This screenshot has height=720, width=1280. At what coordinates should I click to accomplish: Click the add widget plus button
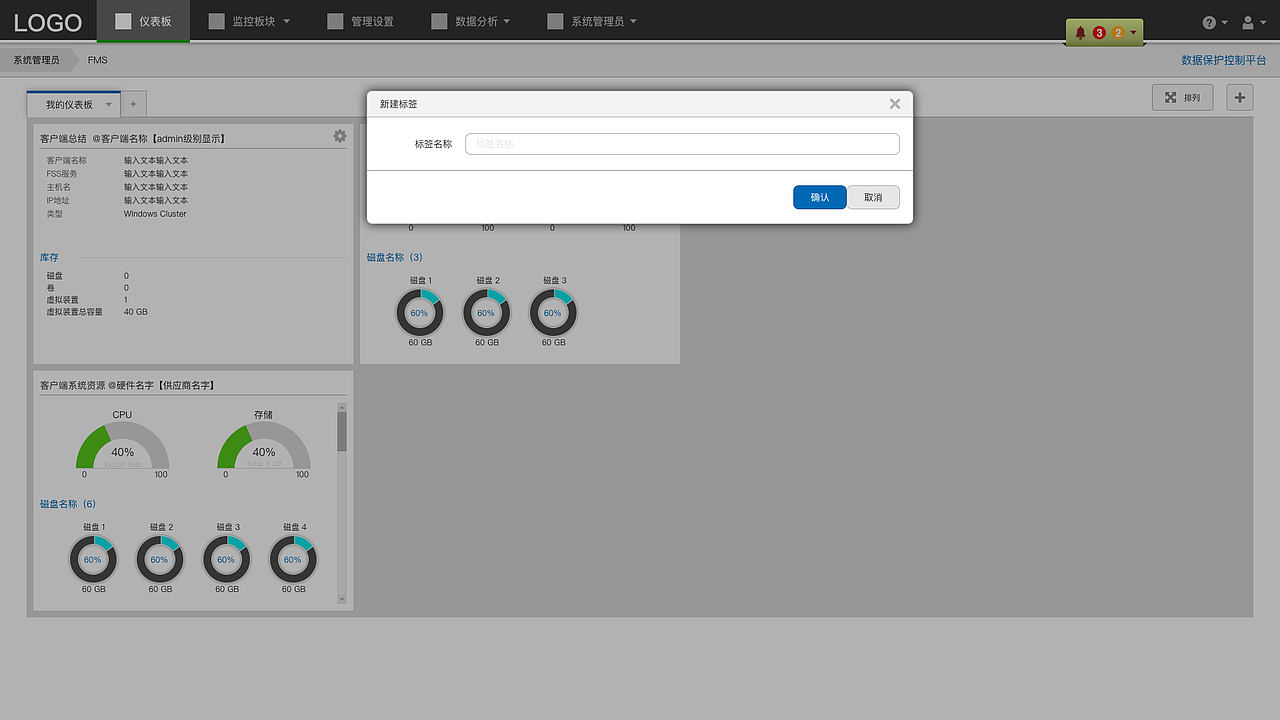tap(1240, 97)
